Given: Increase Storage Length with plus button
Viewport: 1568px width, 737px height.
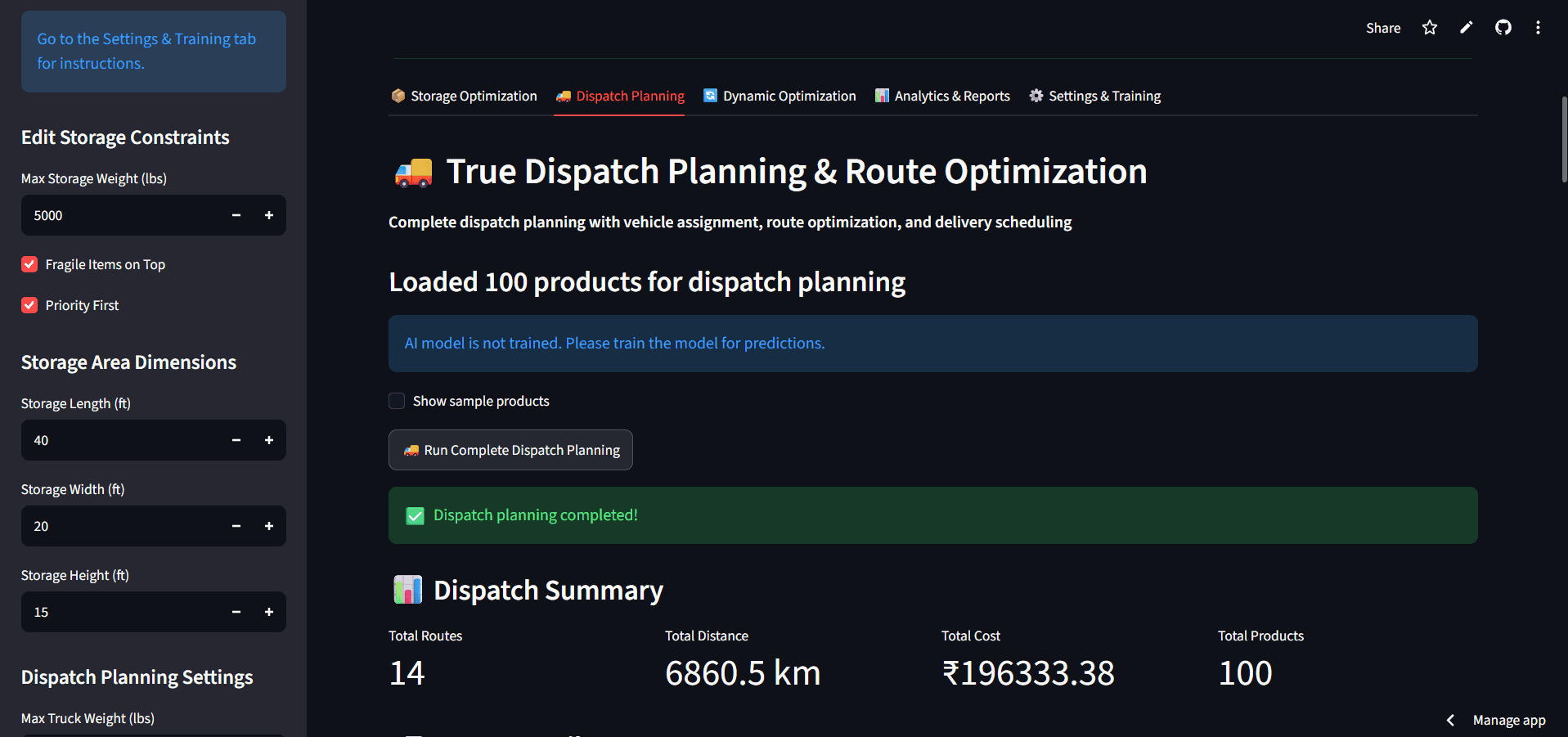Looking at the screenshot, I should (x=269, y=440).
